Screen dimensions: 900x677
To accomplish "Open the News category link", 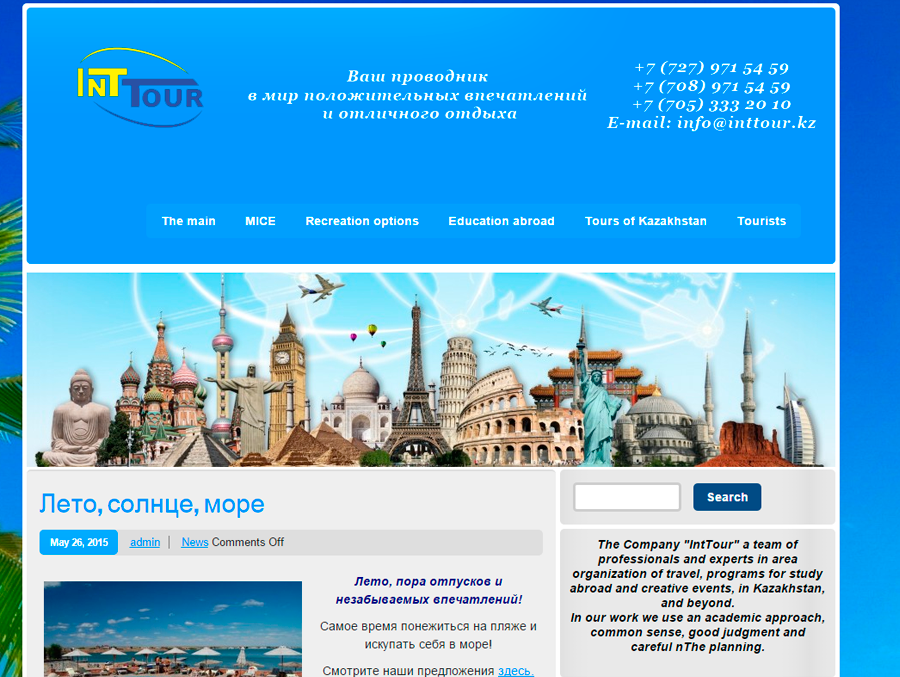I will point(195,542).
